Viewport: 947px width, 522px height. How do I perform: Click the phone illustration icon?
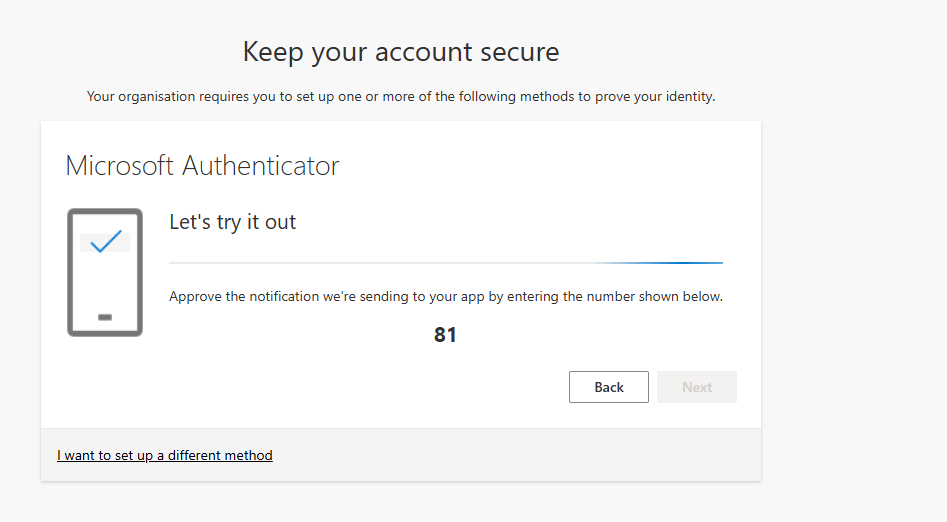tap(105, 272)
